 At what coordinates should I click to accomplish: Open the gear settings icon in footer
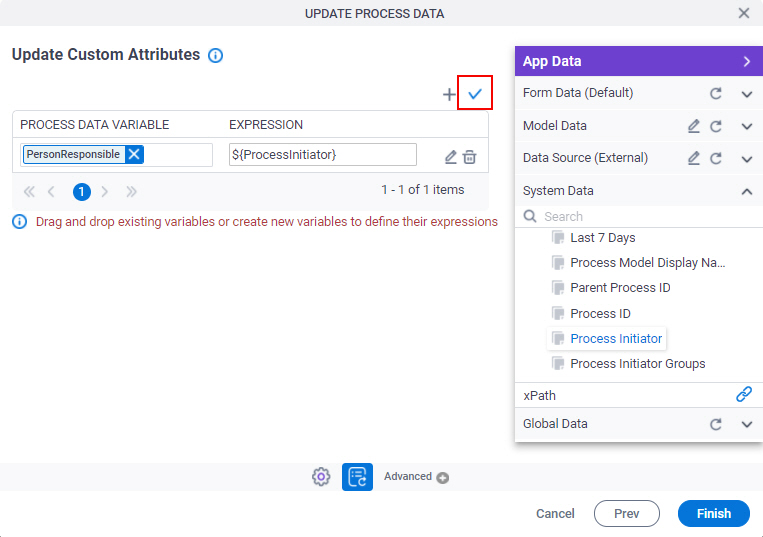tap(321, 477)
